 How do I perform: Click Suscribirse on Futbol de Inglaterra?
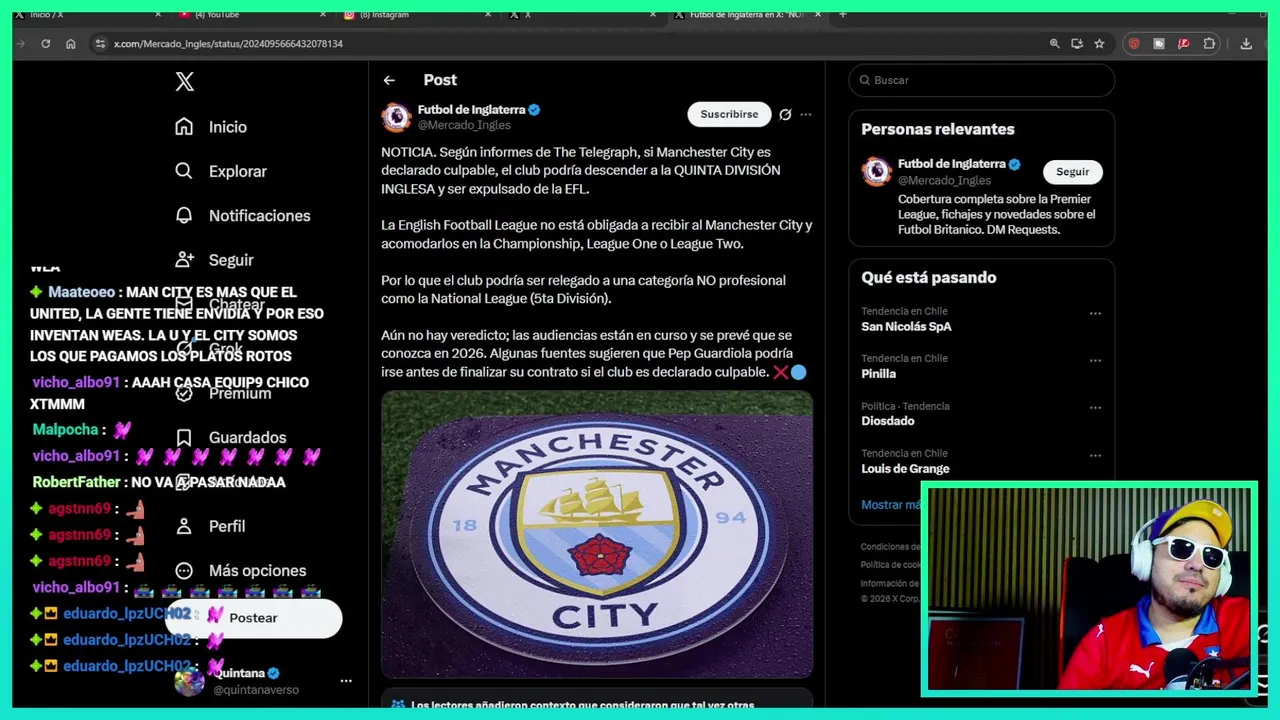coord(729,114)
